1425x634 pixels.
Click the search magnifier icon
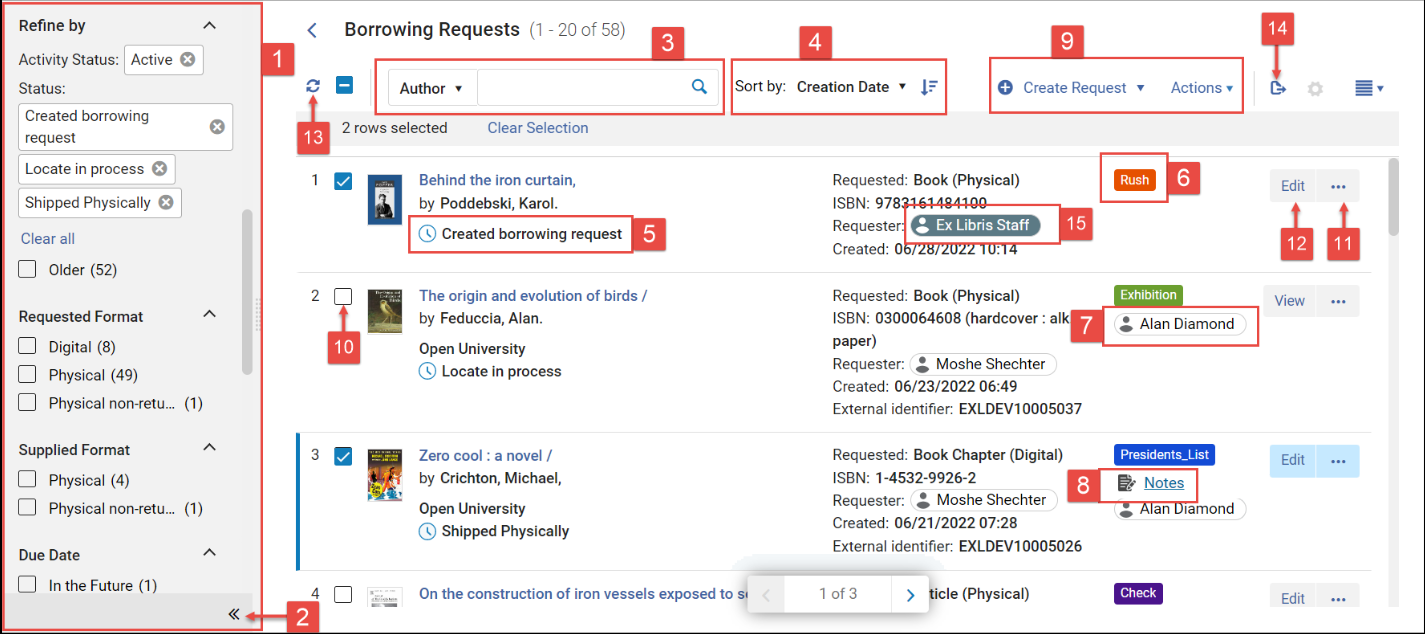[700, 87]
